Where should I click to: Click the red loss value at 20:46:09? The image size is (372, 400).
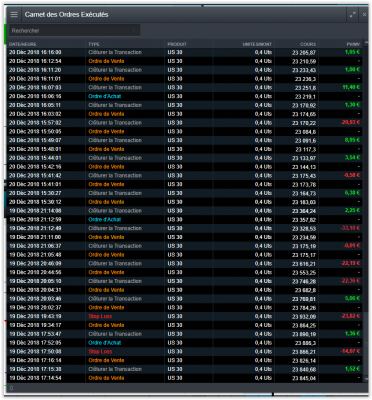(x=351, y=263)
